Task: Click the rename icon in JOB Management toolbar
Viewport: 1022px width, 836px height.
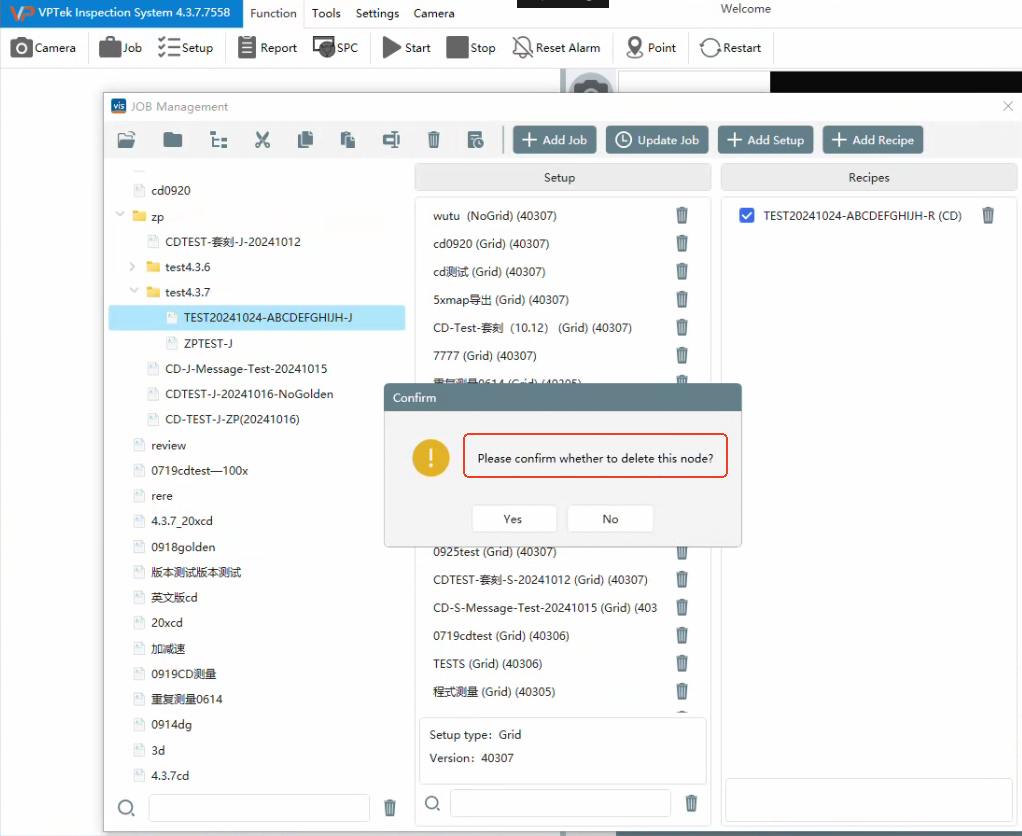Action: coord(391,139)
